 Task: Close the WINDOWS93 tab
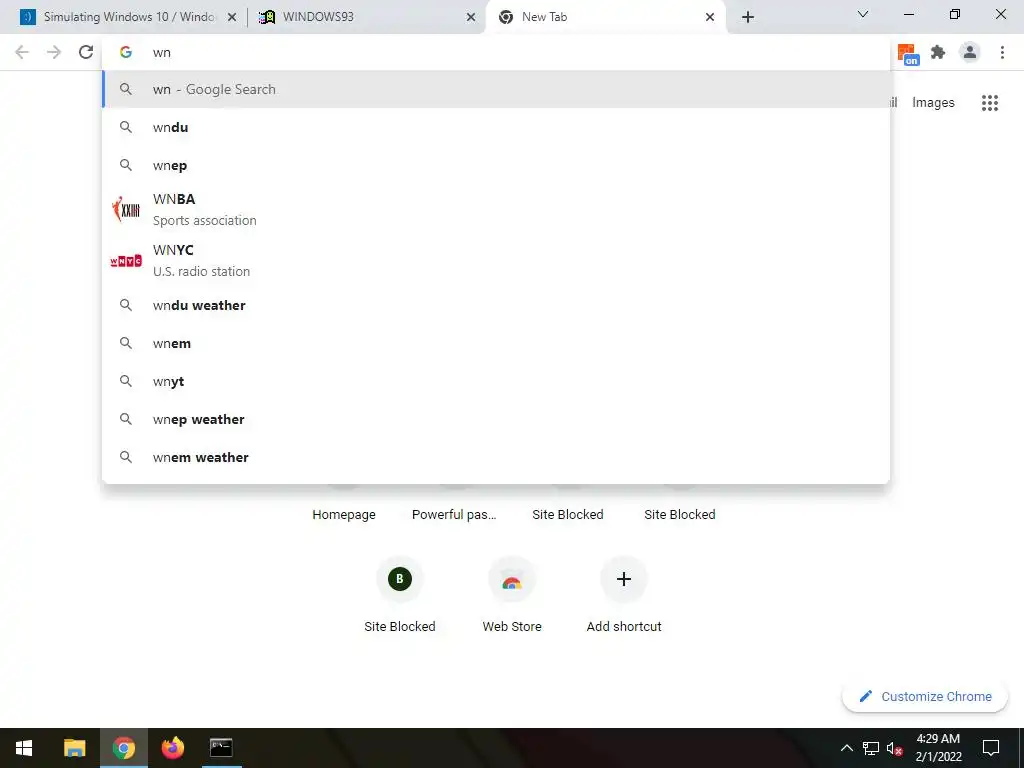(471, 17)
